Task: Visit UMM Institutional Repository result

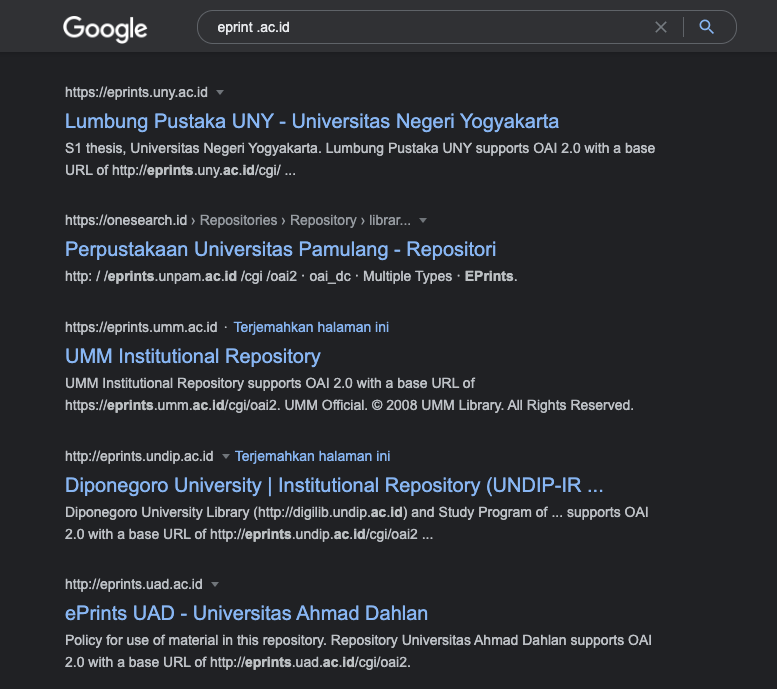Action: (192, 356)
